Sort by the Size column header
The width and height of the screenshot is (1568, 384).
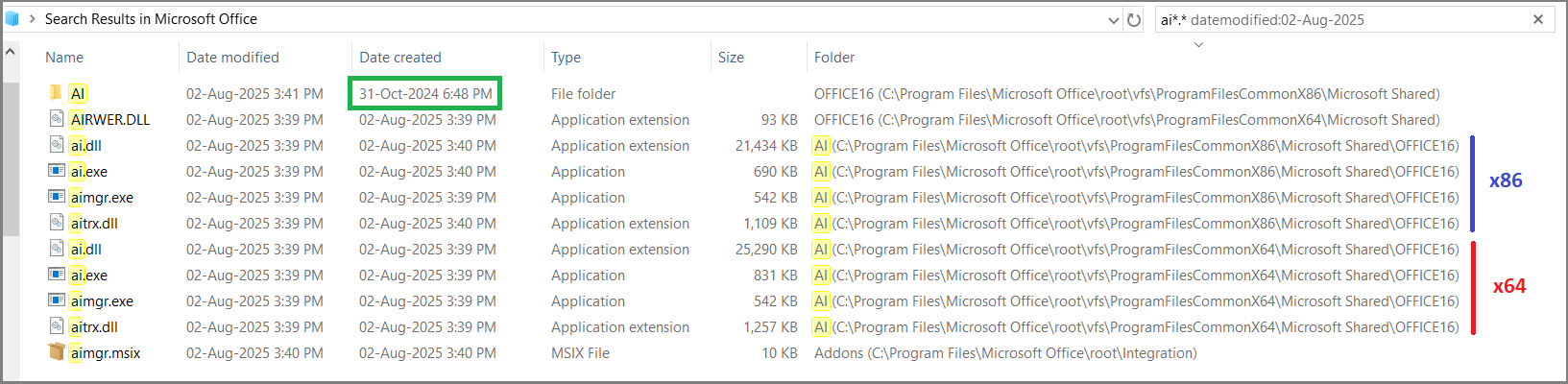click(x=731, y=58)
